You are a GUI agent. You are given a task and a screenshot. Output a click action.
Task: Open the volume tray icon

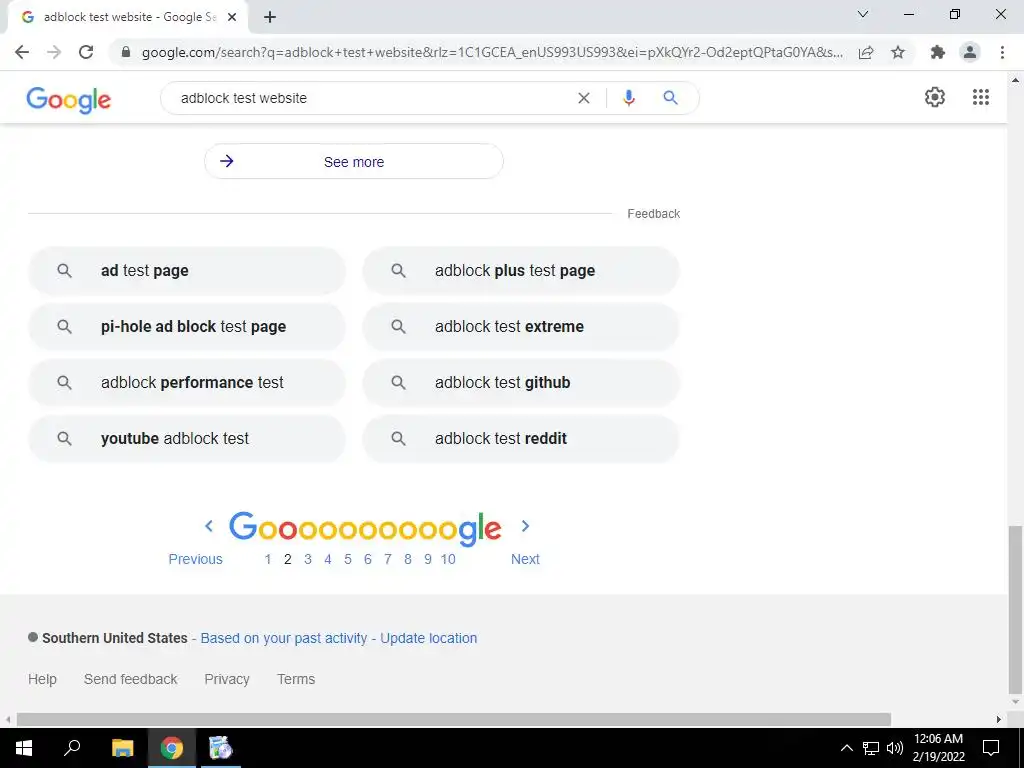click(895, 748)
